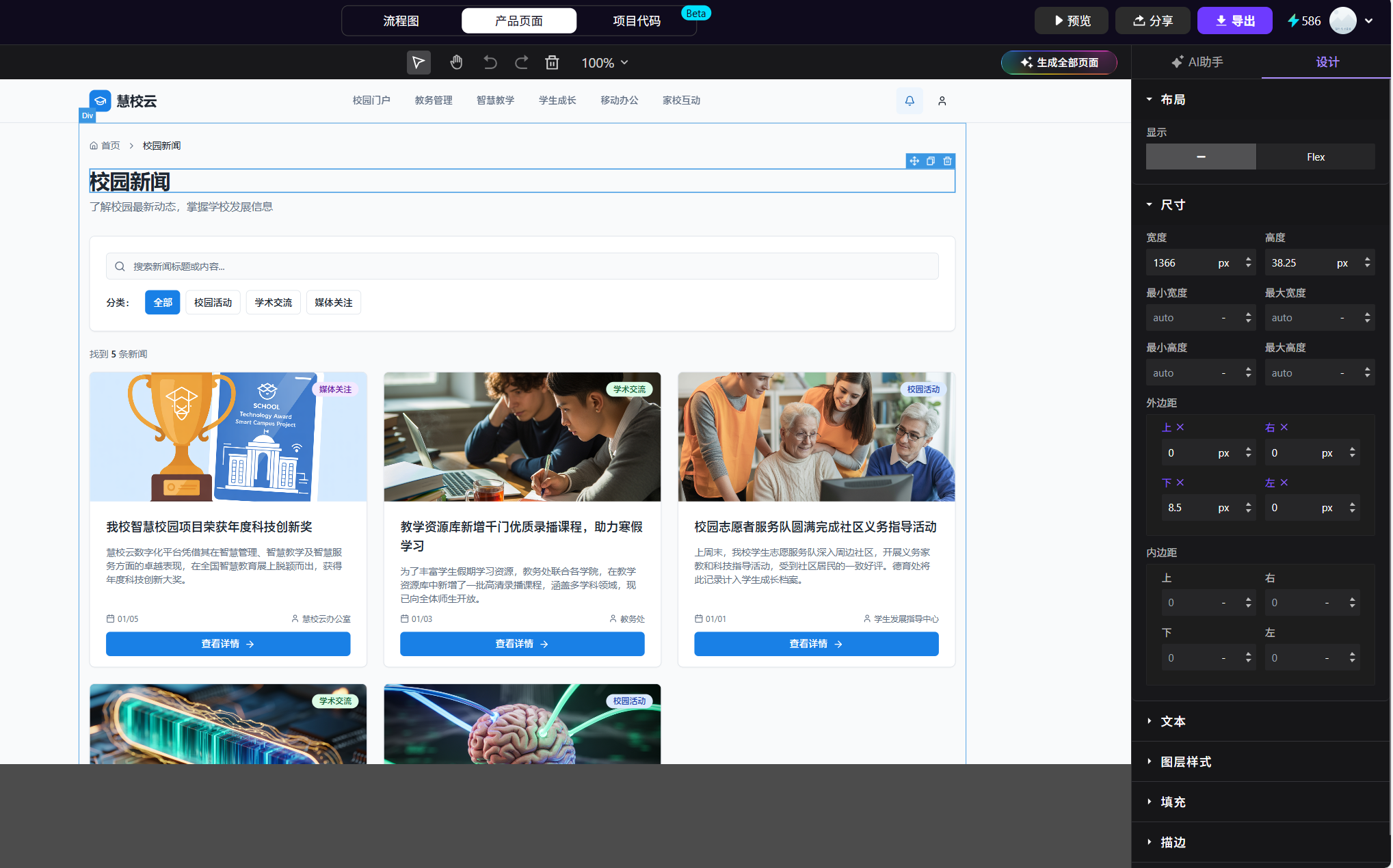Select the 学术交流 category filter
This screenshot has width=1393, height=868.
click(x=274, y=303)
